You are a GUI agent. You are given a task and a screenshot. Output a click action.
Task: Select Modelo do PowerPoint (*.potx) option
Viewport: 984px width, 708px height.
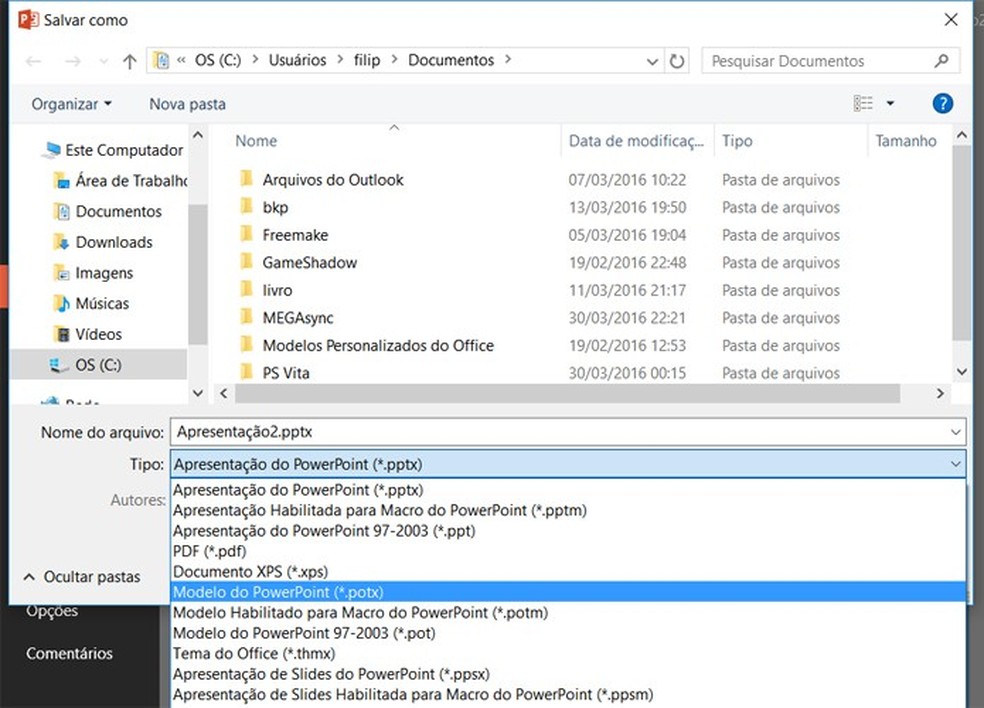pyautogui.click(x=278, y=592)
